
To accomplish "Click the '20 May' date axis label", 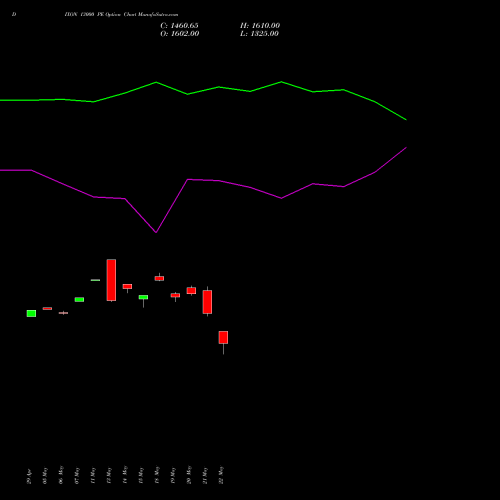I will tap(189, 475).
